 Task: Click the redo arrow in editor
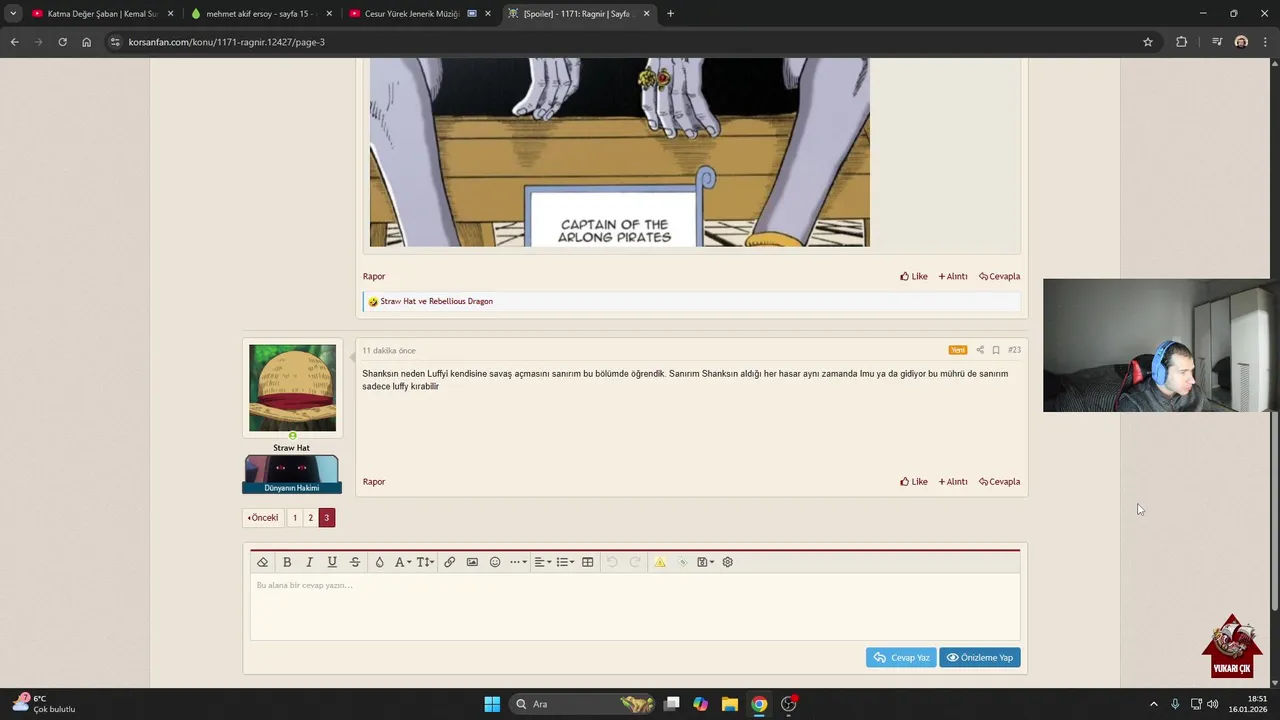tap(634, 562)
